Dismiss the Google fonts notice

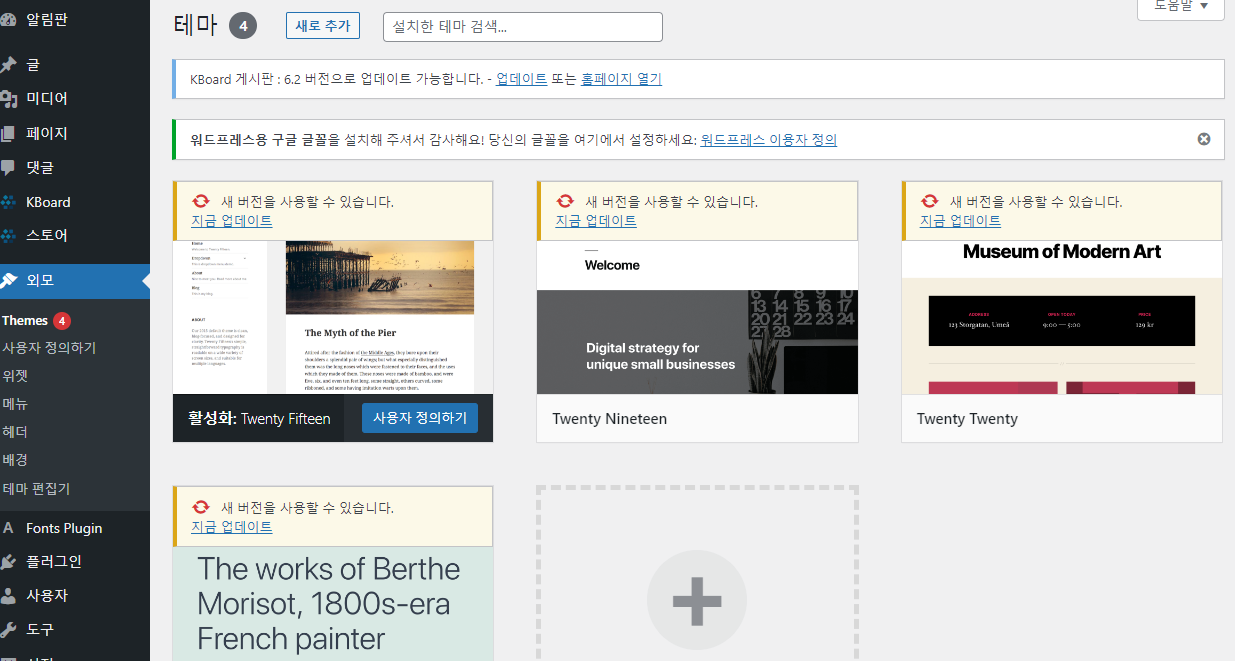tap(1204, 139)
